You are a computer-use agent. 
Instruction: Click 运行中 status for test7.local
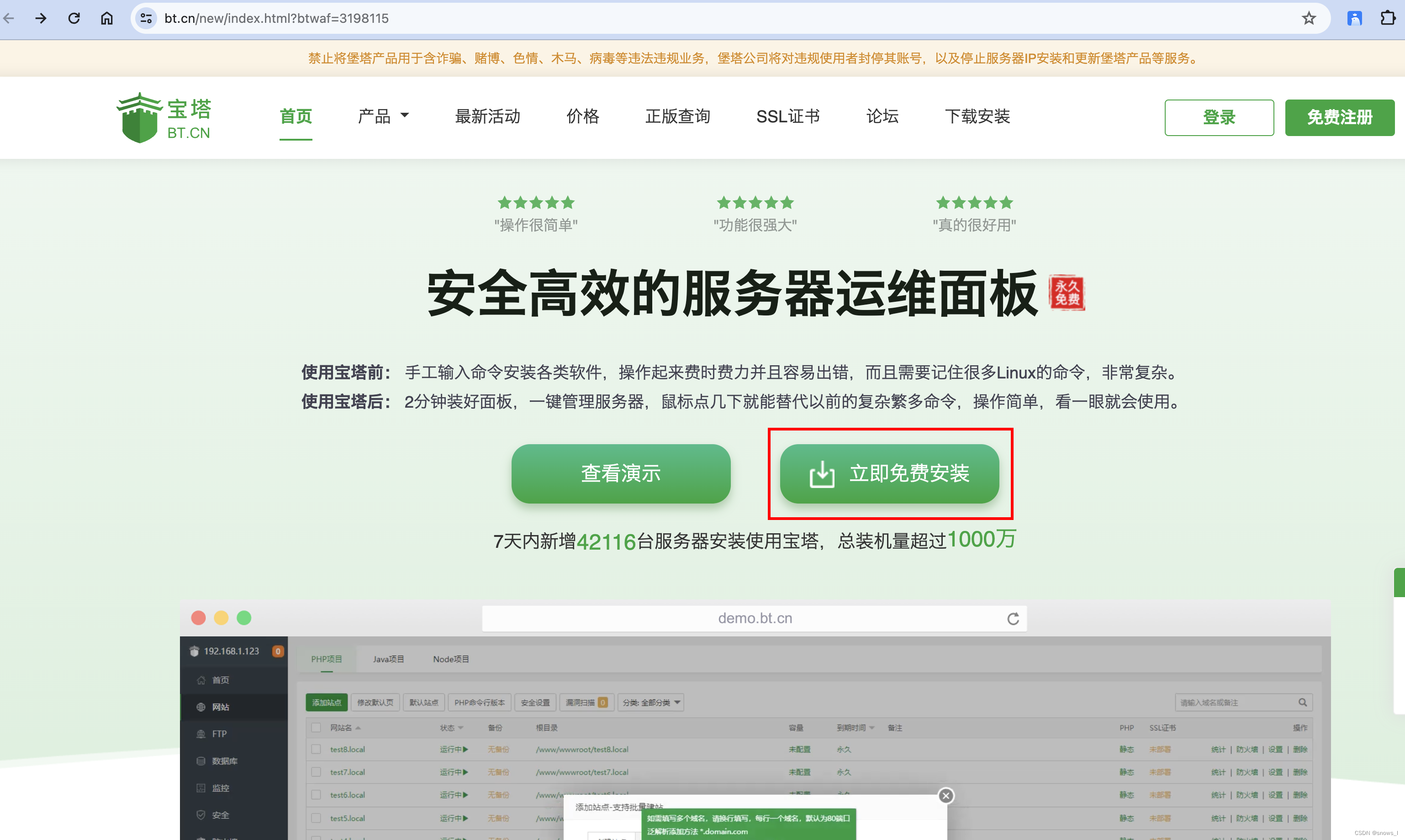[x=454, y=772]
